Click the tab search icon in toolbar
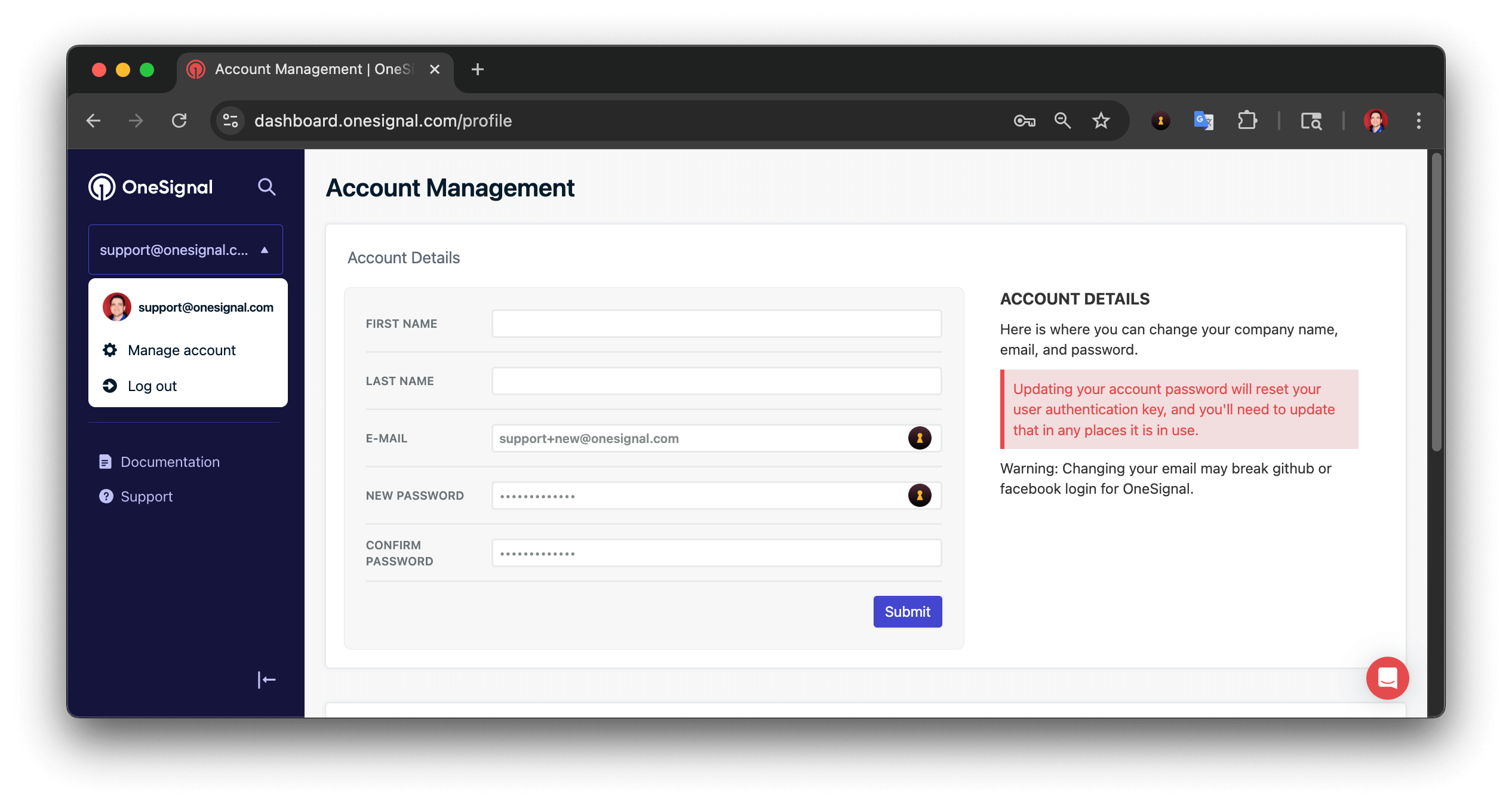1512x806 pixels. point(1311,121)
